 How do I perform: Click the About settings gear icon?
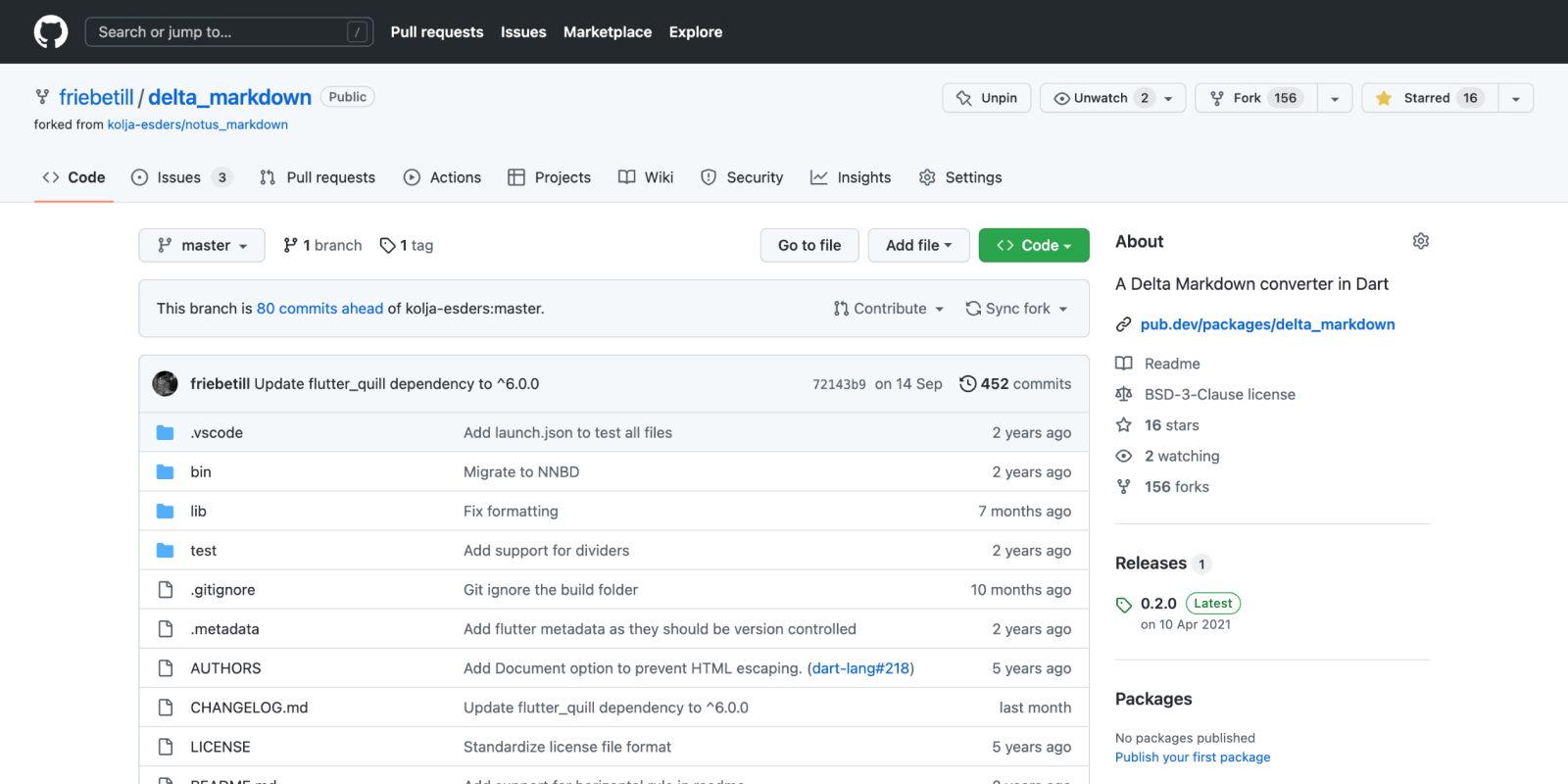tap(1421, 241)
